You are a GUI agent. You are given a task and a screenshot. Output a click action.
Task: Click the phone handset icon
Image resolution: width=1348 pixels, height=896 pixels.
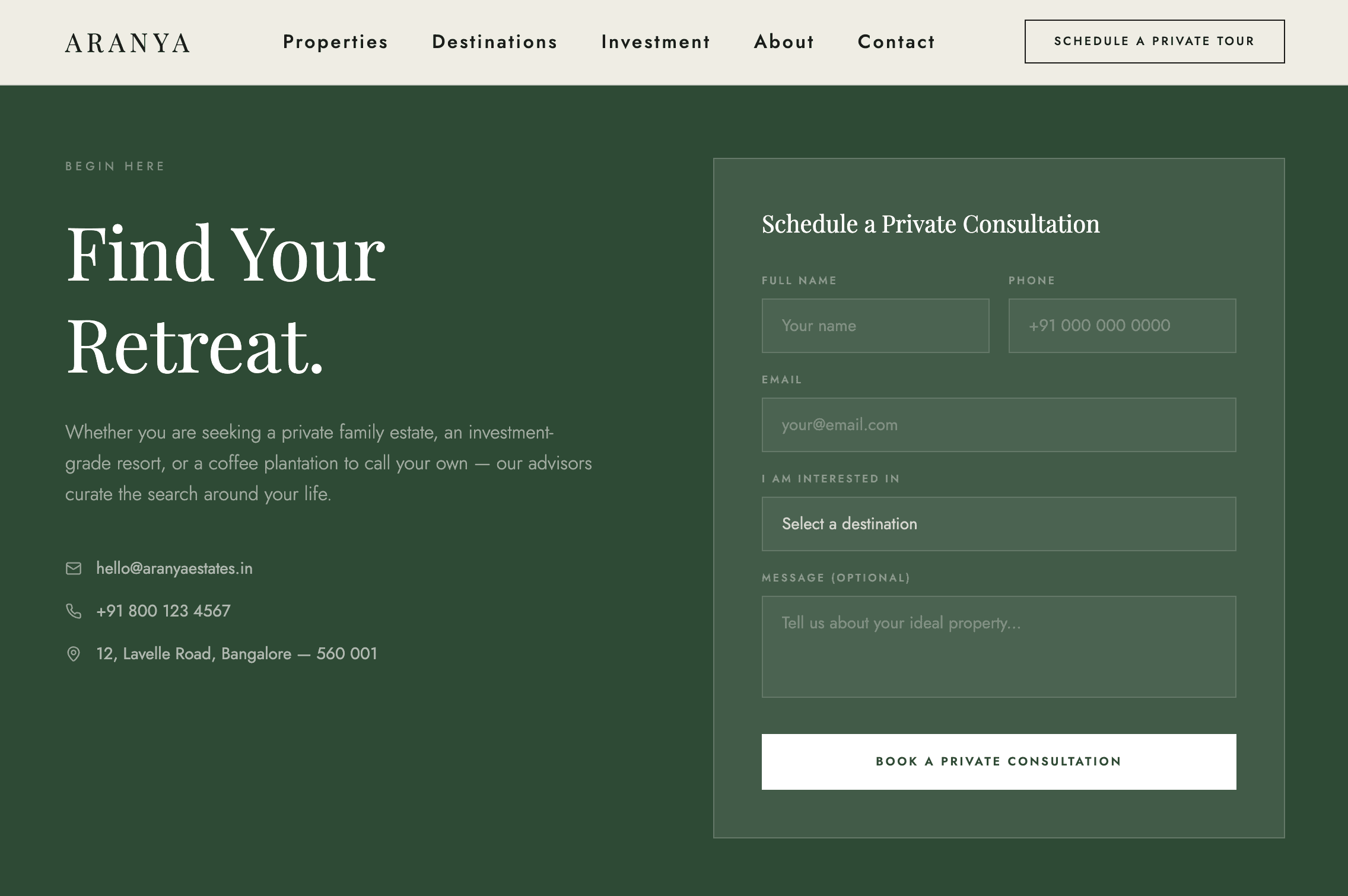74,611
